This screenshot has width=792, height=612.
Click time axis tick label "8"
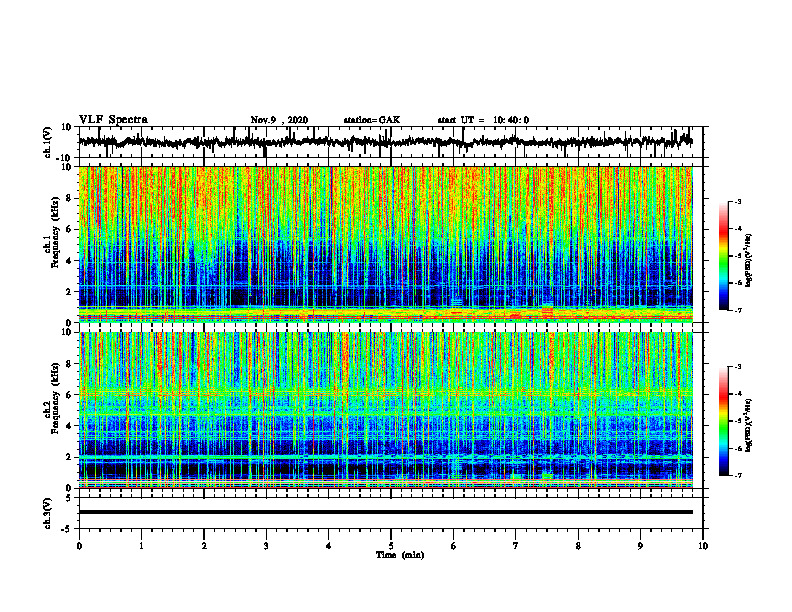tap(578, 546)
